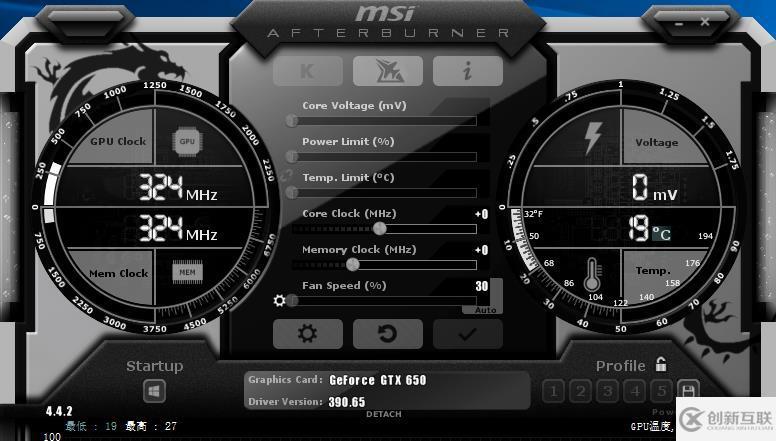Close Afterburner with the X button
The width and height of the screenshot is (776, 441).
point(705,22)
